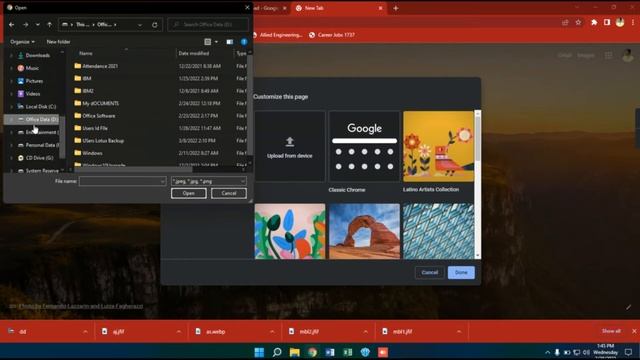Click Done in Customize dialog
Image resolution: width=640 pixels, height=360 pixels.
tap(461, 272)
